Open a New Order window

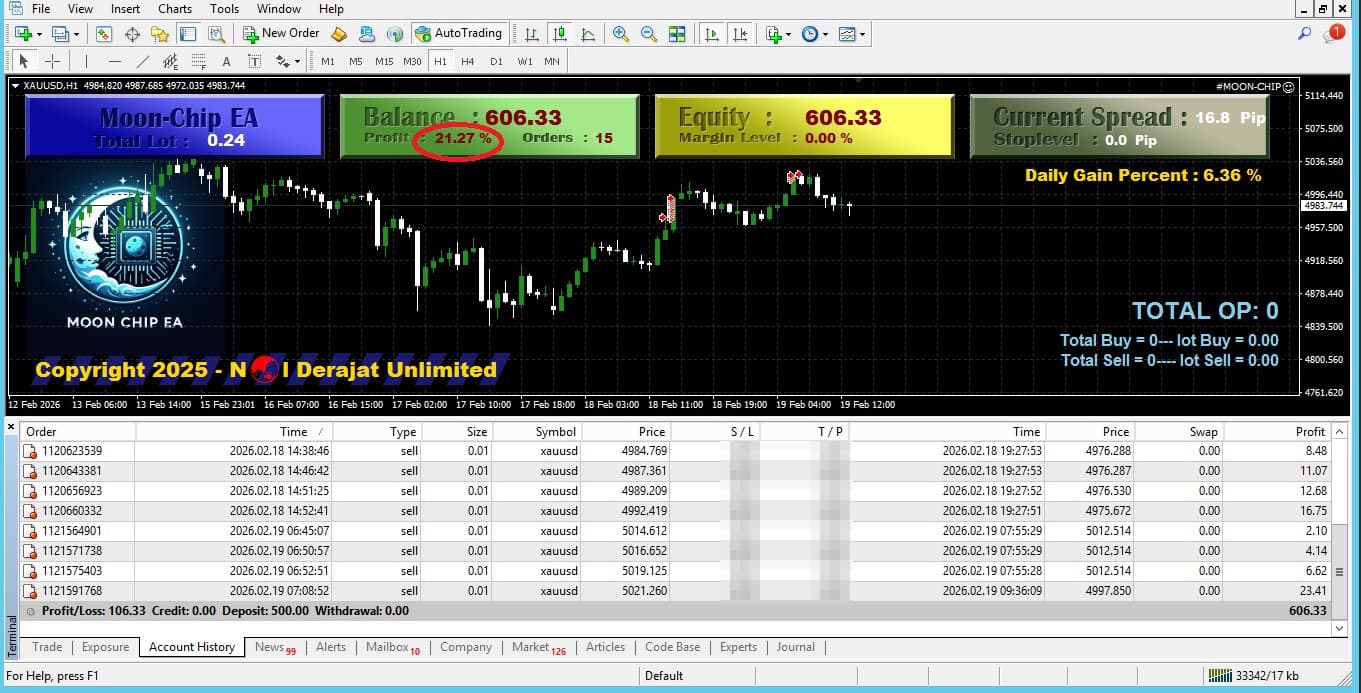pyautogui.click(x=281, y=33)
